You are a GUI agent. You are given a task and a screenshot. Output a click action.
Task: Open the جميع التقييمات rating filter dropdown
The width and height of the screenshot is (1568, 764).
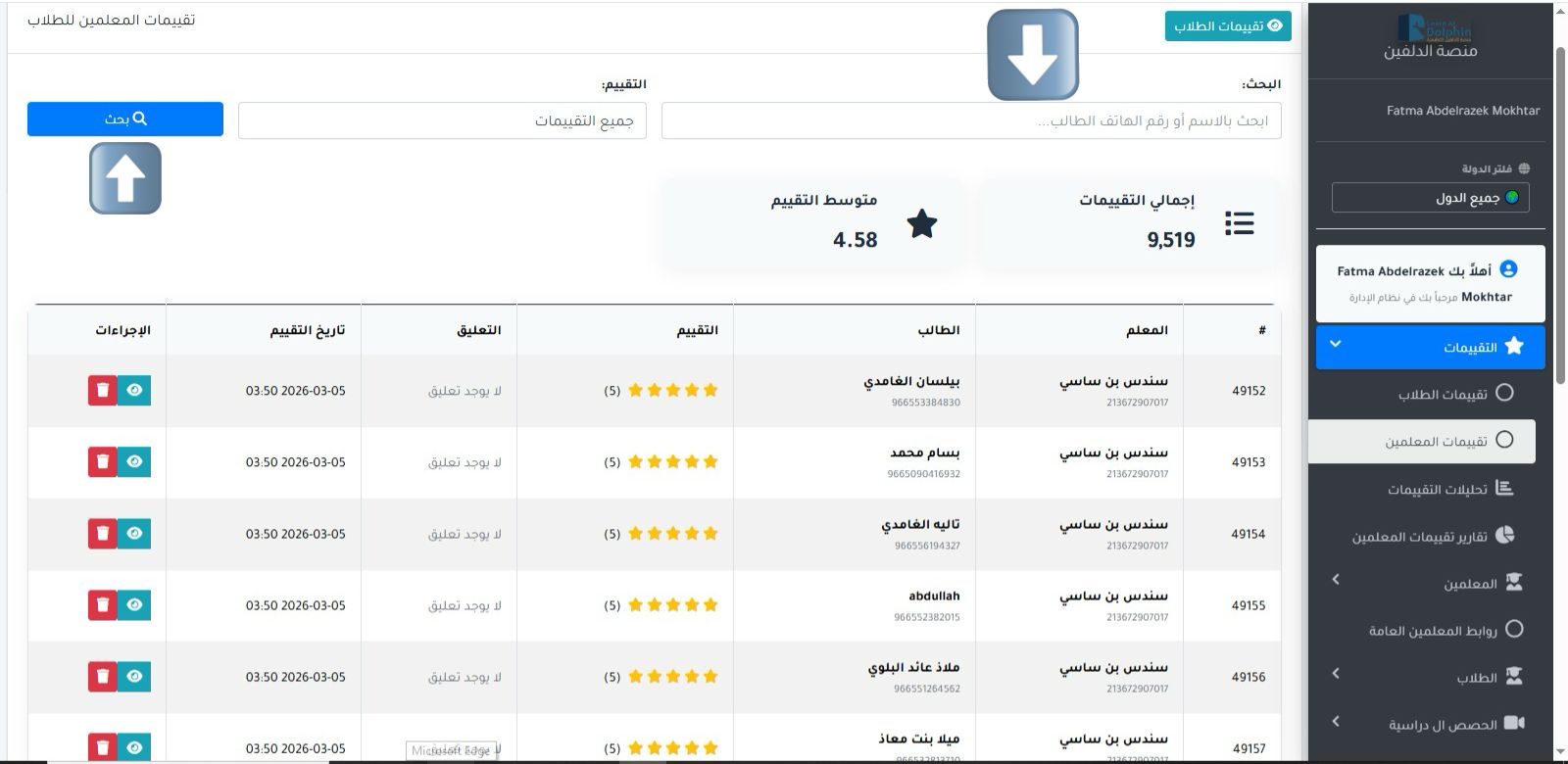442,120
